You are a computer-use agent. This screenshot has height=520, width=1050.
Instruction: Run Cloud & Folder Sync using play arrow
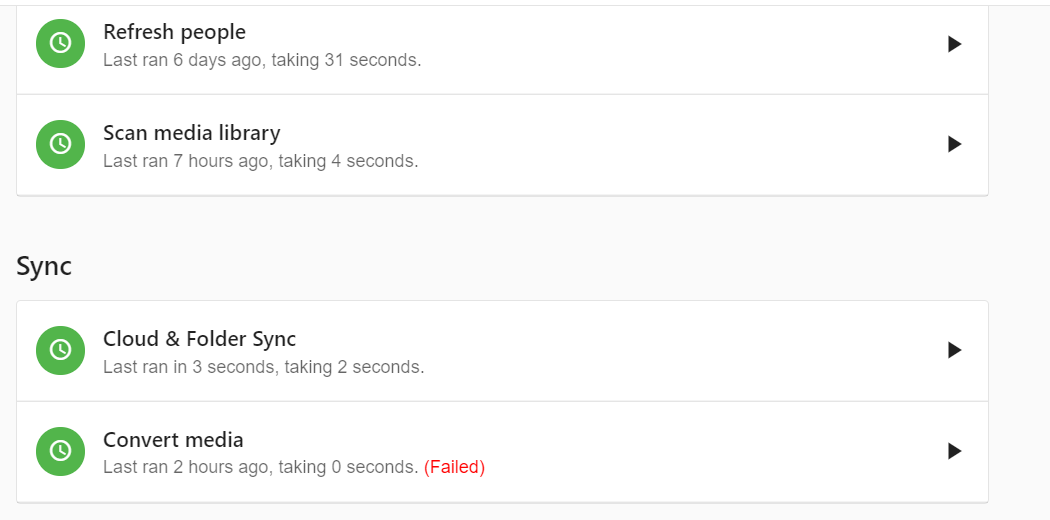(x=954, y=350)
